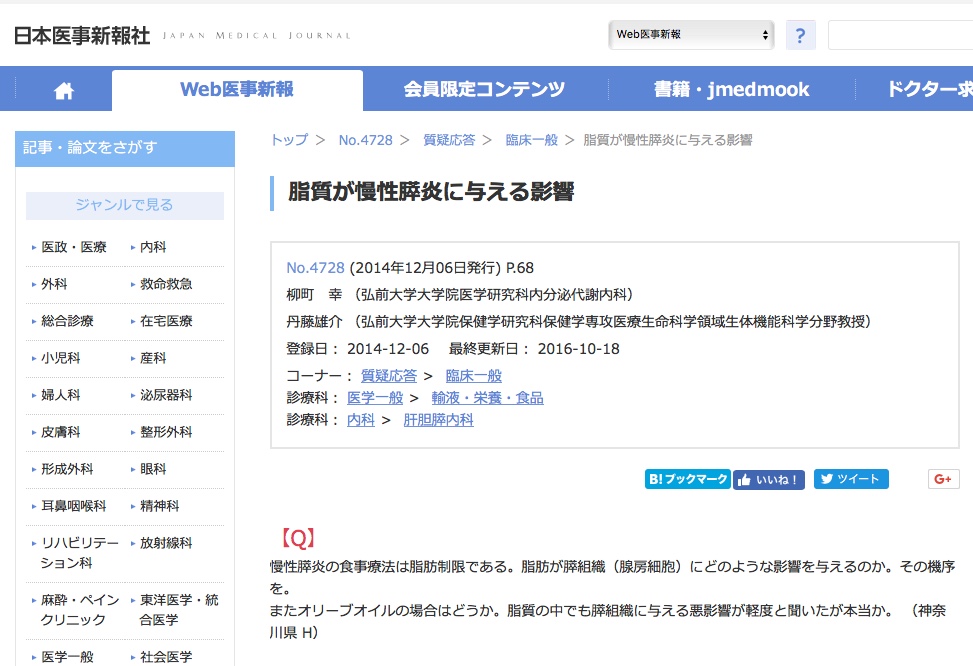Switch to the 会員限定コンテンツ tab
Image resolution: width=973 pixels, height=666 pixels.
[484, 90]
